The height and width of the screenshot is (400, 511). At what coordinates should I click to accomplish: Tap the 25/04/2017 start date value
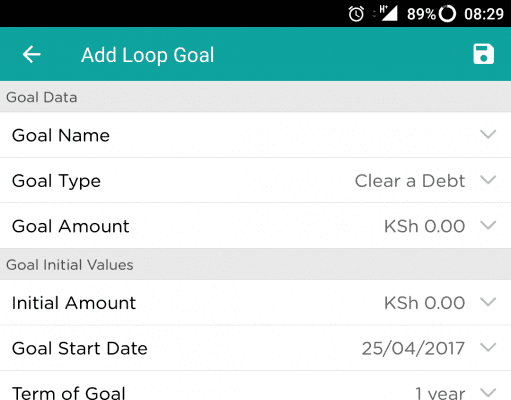coord(413,349)
